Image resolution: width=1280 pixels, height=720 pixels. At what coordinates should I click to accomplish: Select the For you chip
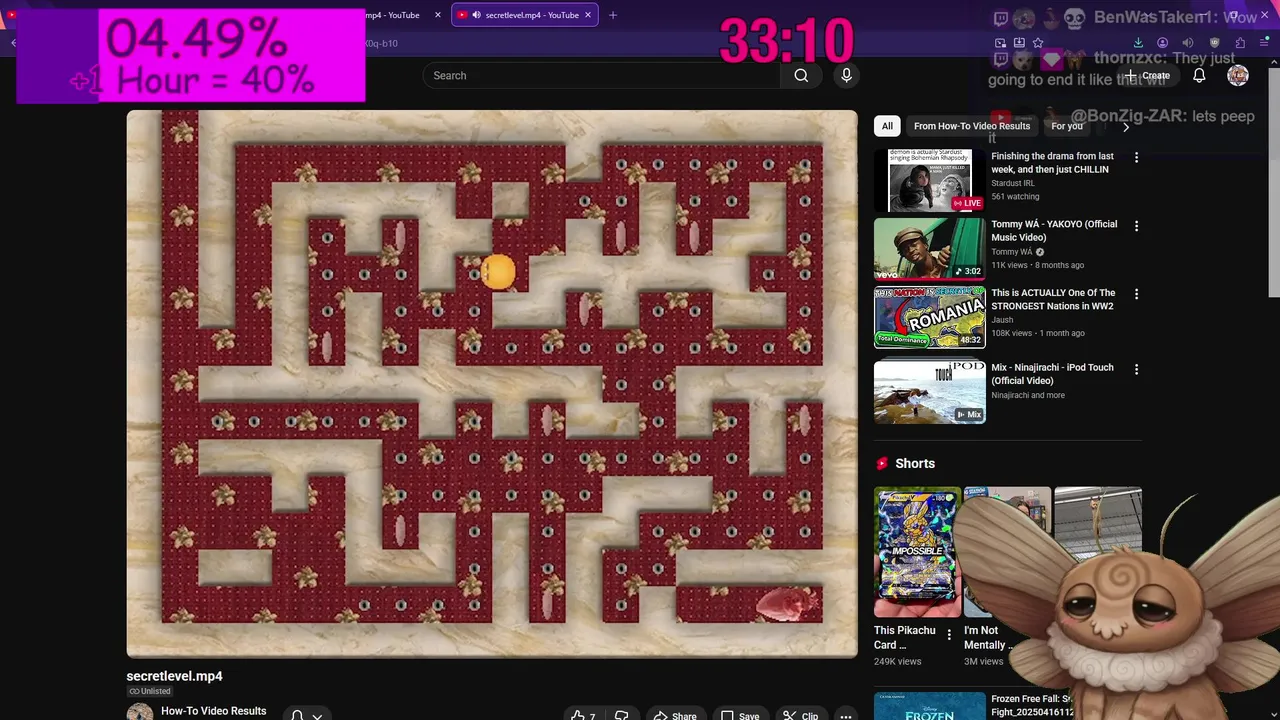[1067, 126]
